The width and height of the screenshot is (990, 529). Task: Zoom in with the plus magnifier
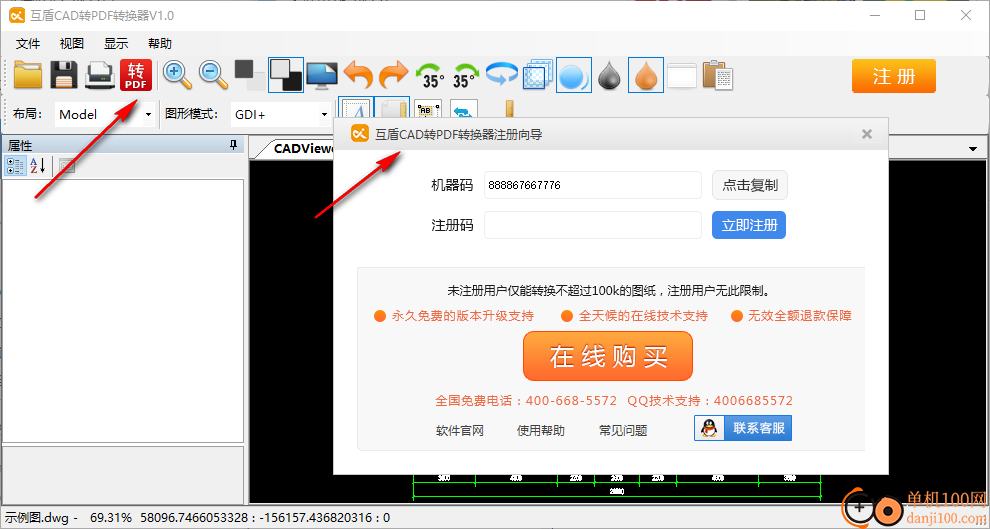coord(178,75)
